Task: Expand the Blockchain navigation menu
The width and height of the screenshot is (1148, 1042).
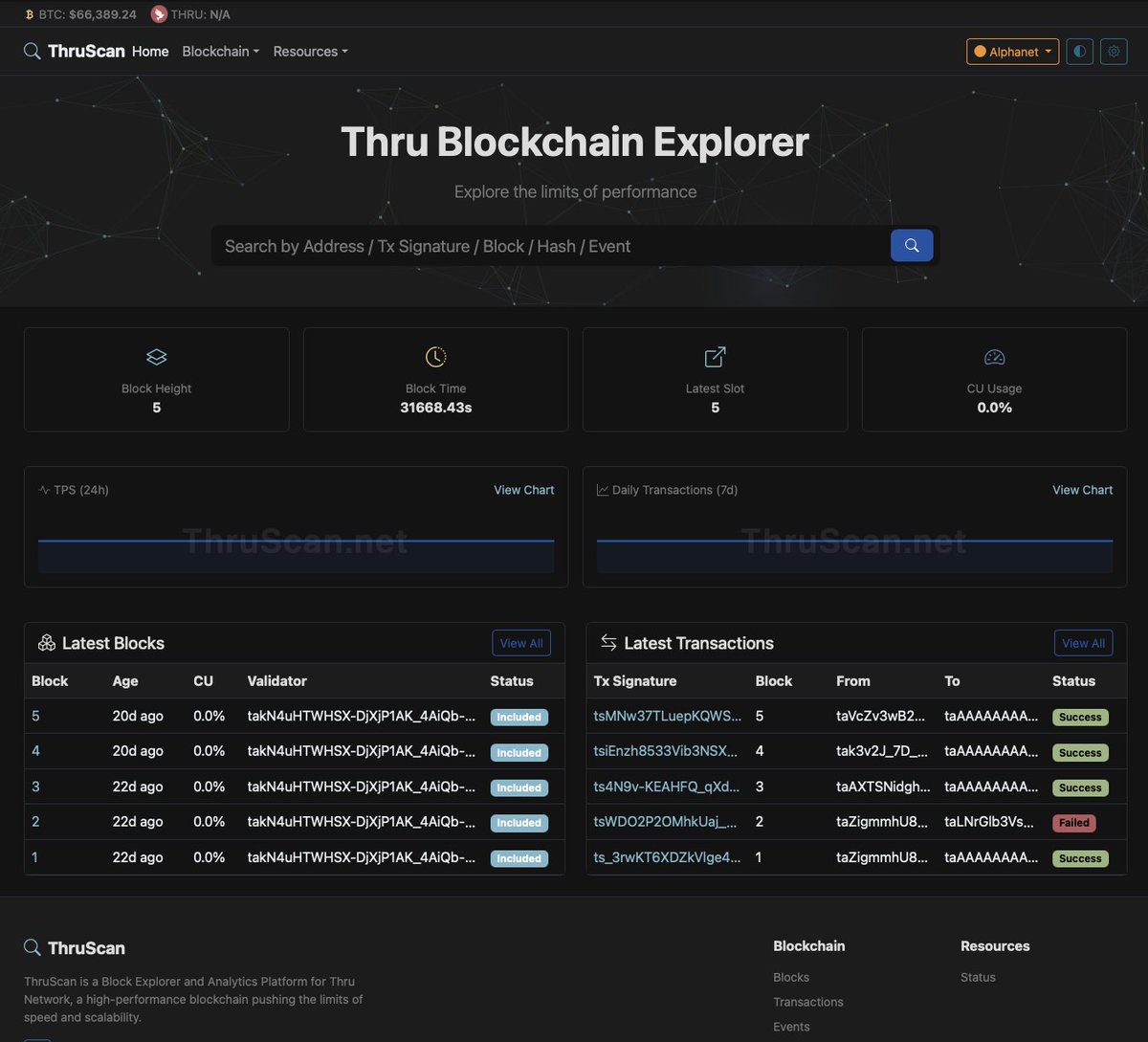Action: (221, 51)
